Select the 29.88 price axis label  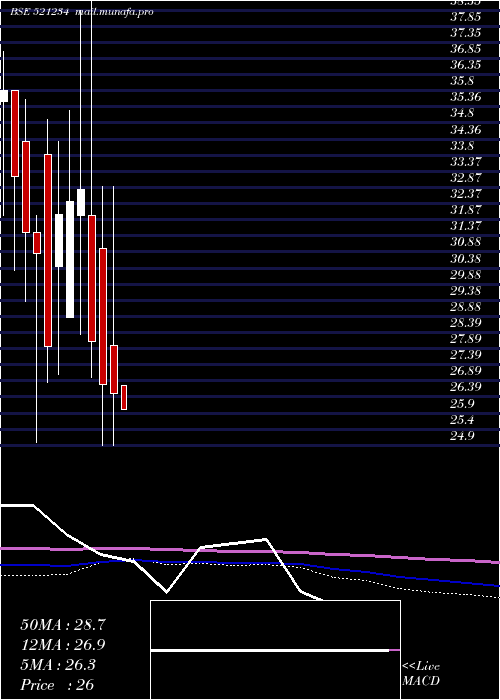[x=466, y=274]
